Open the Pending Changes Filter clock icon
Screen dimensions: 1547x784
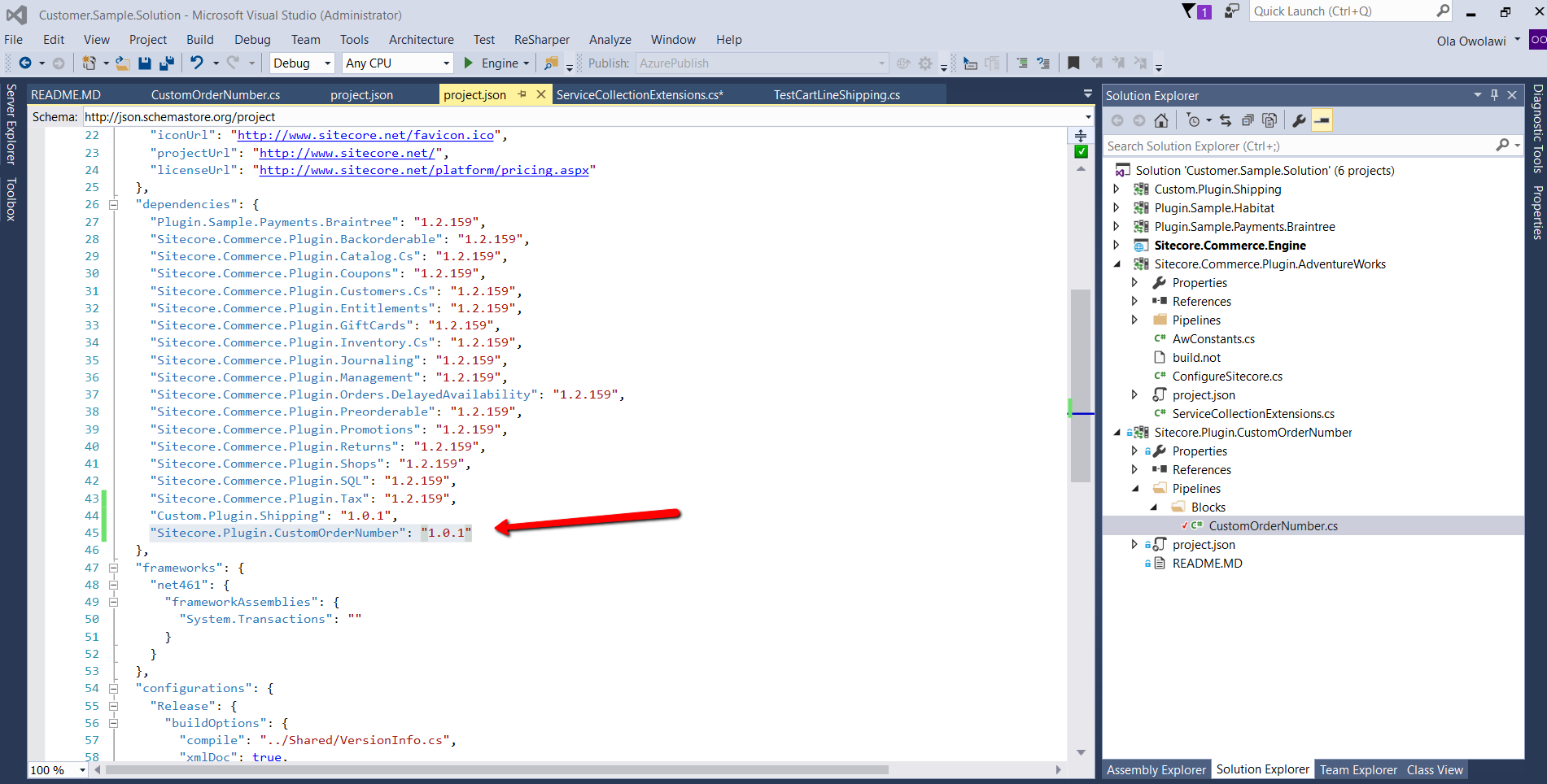(x=1193, y=120)
